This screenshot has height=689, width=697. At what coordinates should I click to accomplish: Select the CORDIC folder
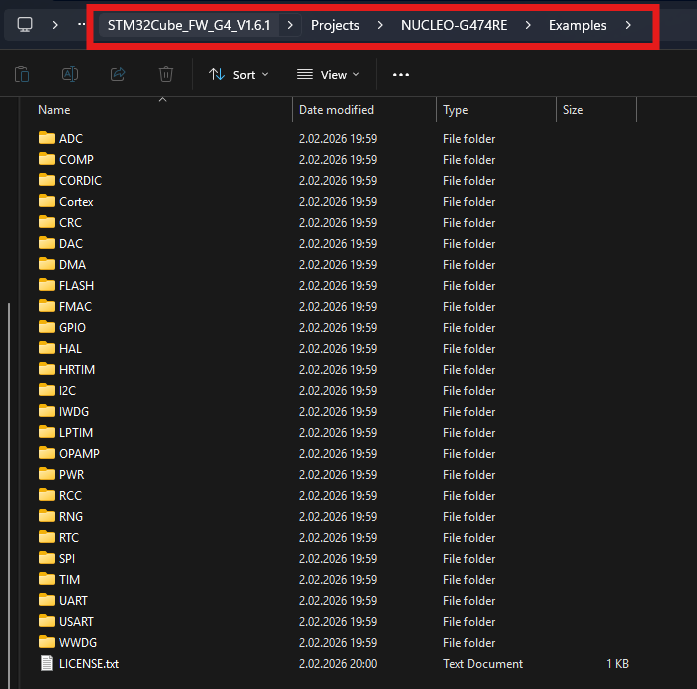click(x=80, y=180)
